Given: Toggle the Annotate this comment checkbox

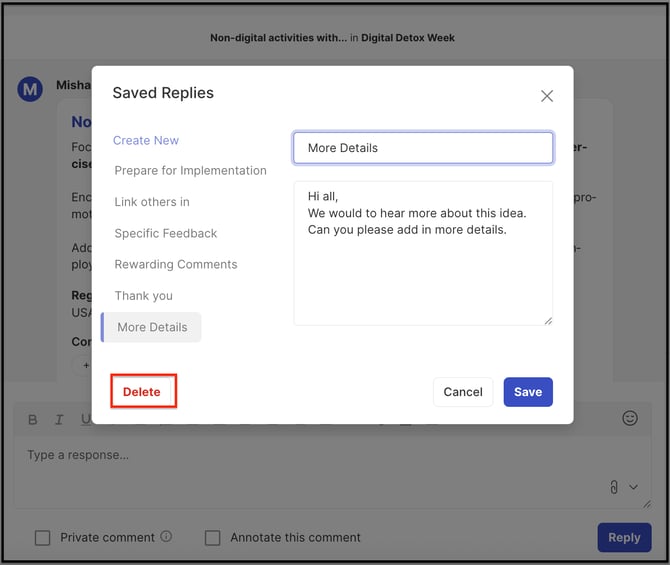Looking at the screenshot, I should 213,538.
